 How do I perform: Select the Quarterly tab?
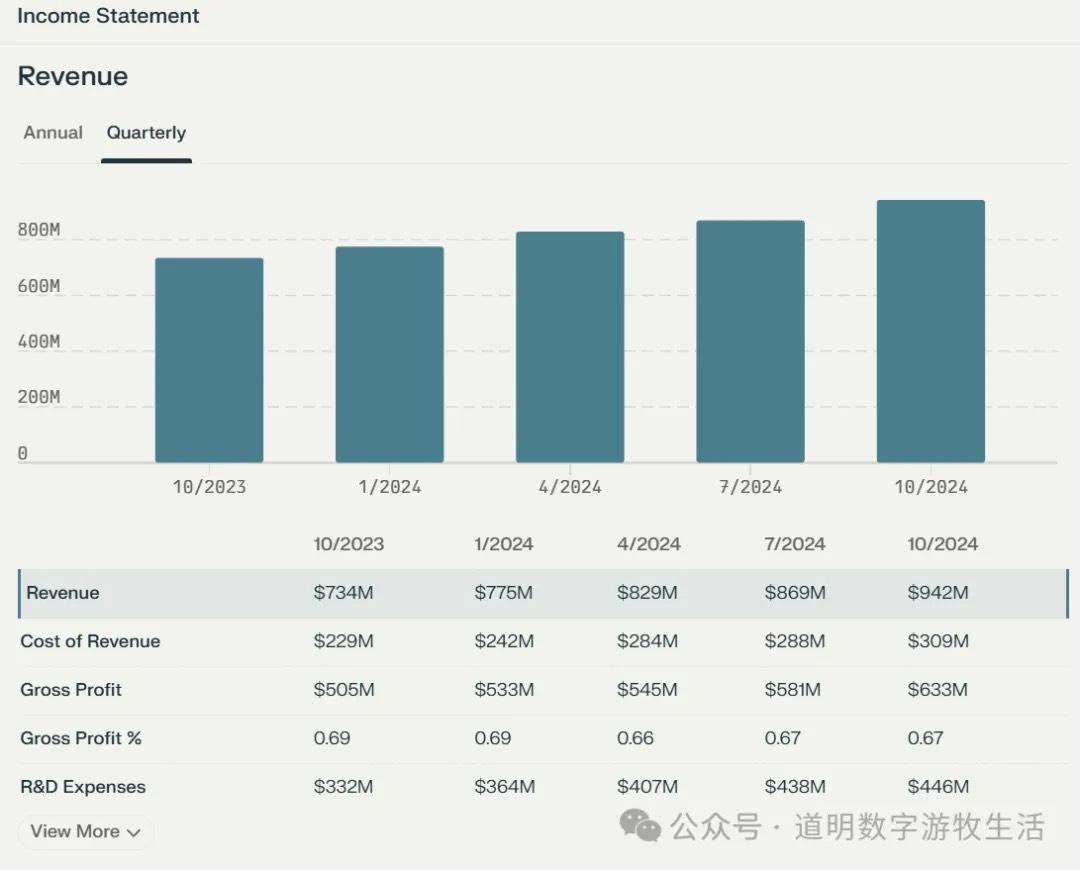coord(146,132)
